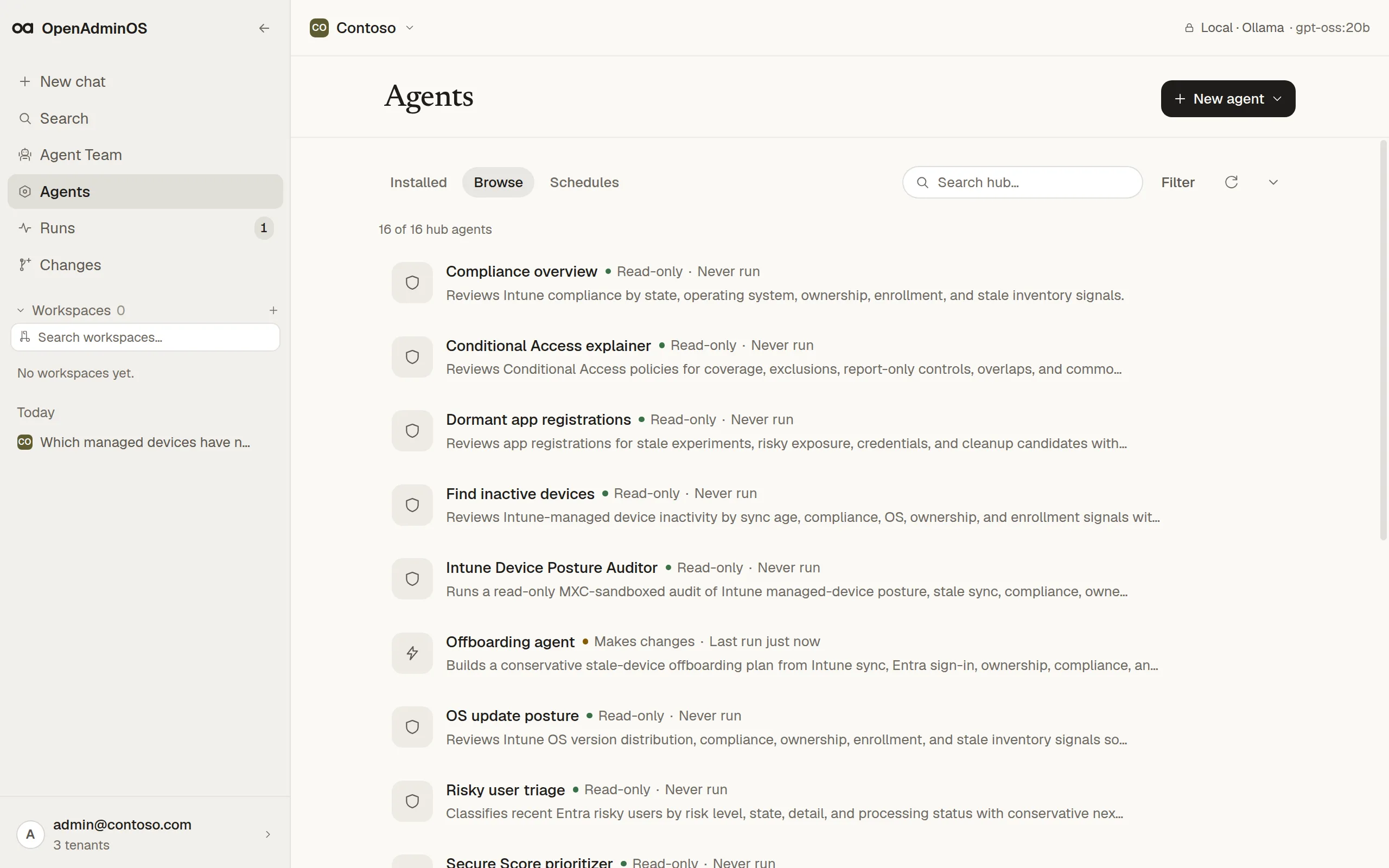Click the admin avatar letter A

[x=30, y=834]
